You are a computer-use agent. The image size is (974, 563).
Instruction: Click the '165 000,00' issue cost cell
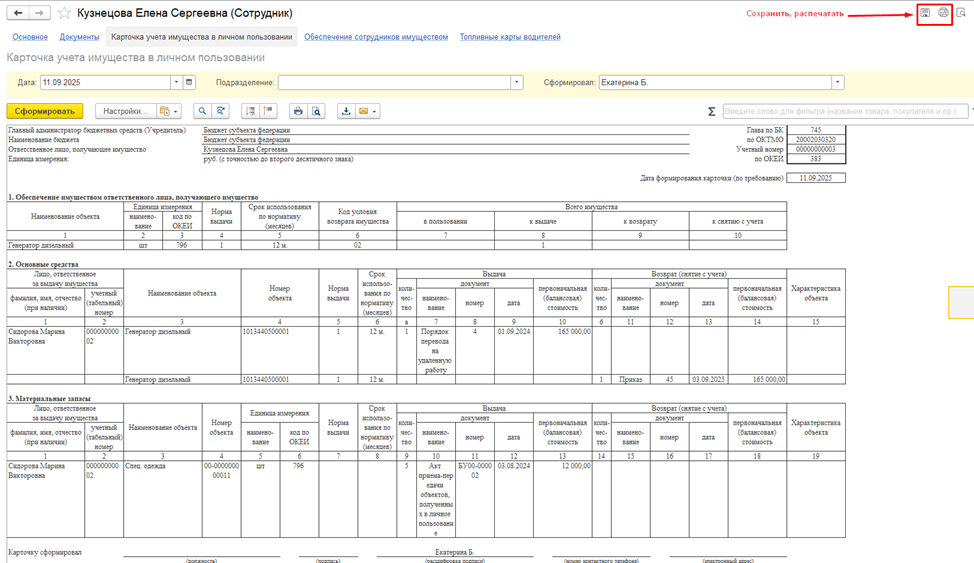562,350
